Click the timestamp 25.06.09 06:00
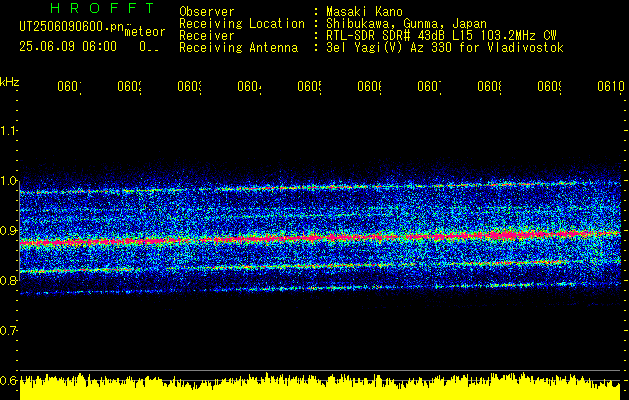The image size is (629, 400). tap(68, 47)
